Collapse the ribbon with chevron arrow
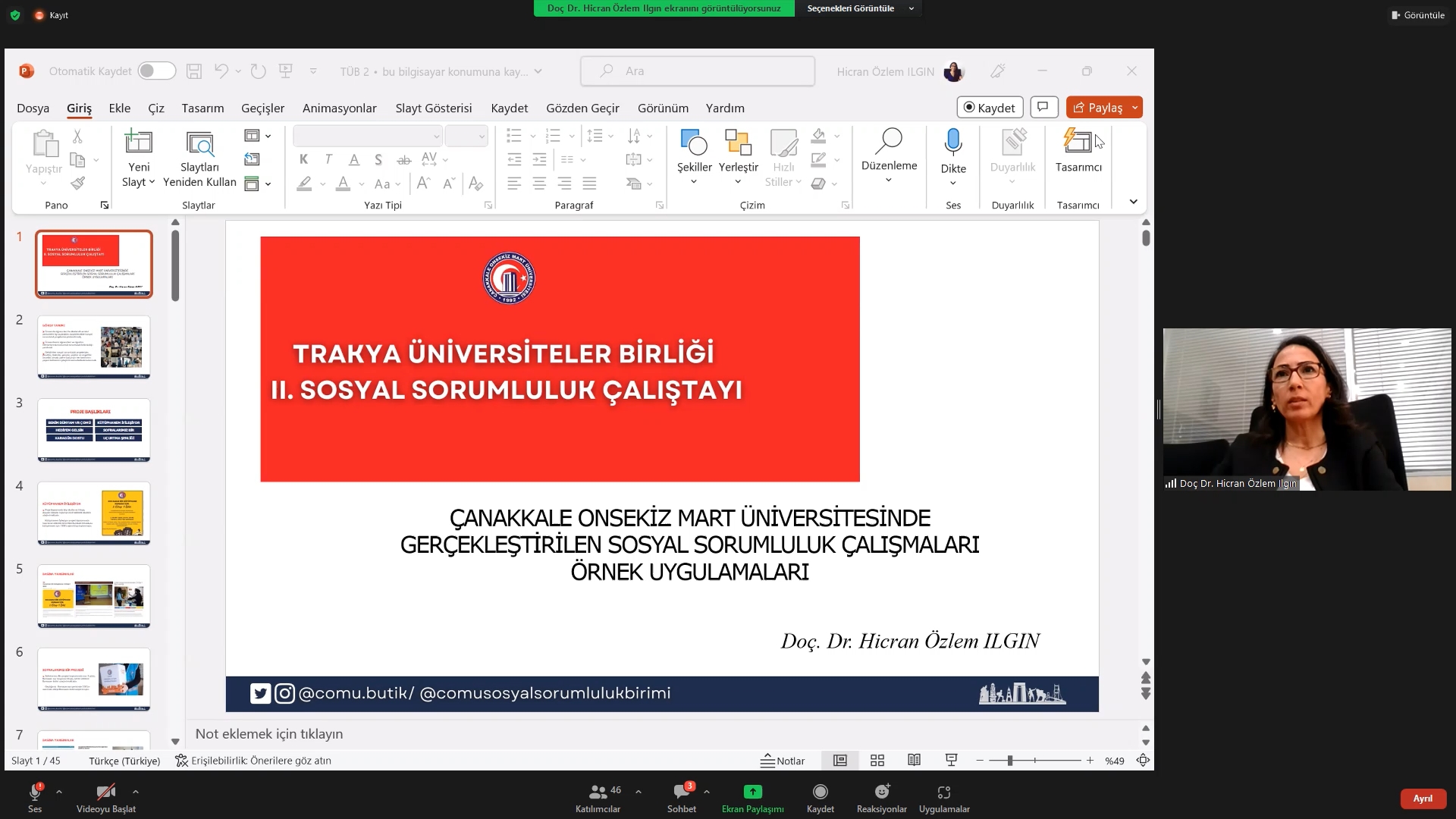Viewport: 1456px width, 819px height. coord(1133,202)
